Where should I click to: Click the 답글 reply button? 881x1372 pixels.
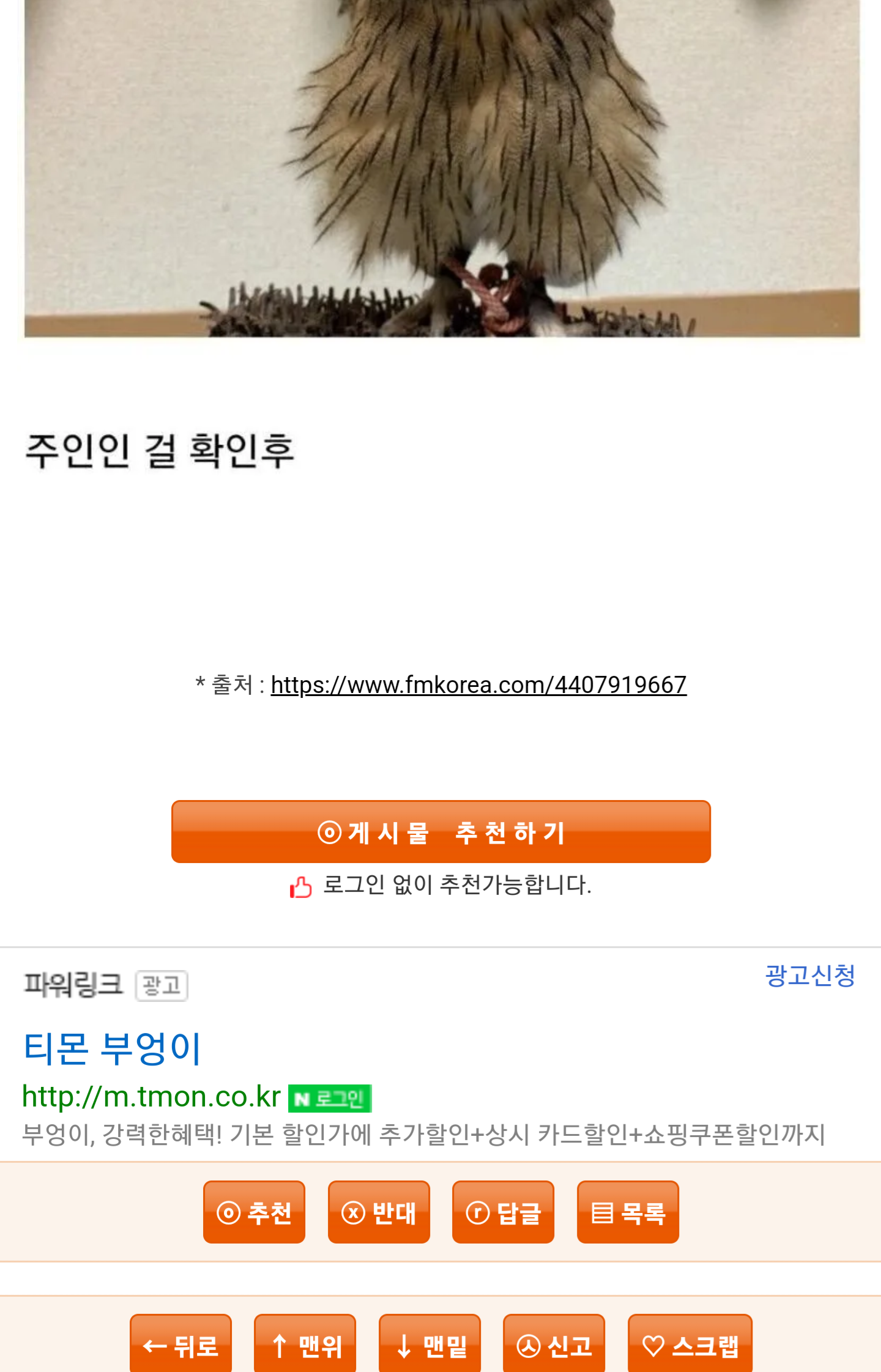coord(503,1212)
